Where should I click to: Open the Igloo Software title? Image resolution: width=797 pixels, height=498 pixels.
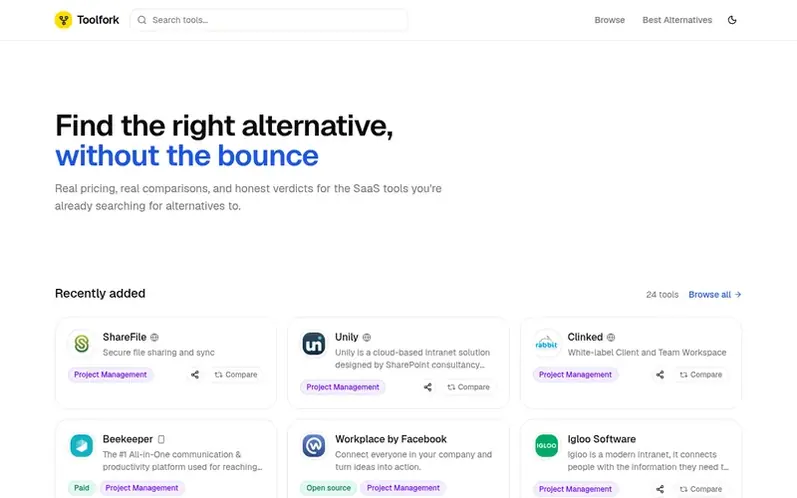click(x=601, y=439)
